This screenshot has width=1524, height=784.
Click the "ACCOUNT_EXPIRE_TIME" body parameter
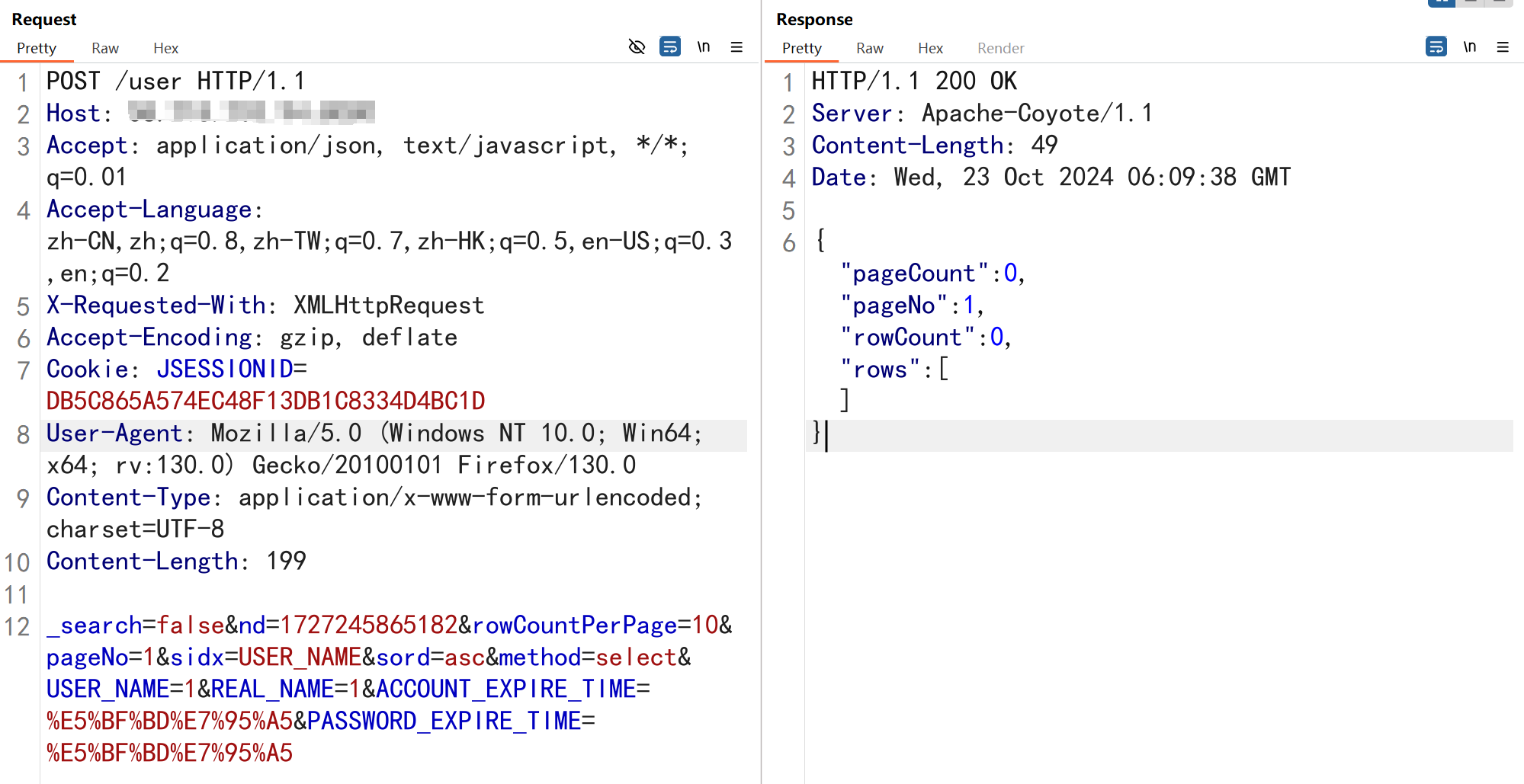pyautogui.click(x=506, y=689)
